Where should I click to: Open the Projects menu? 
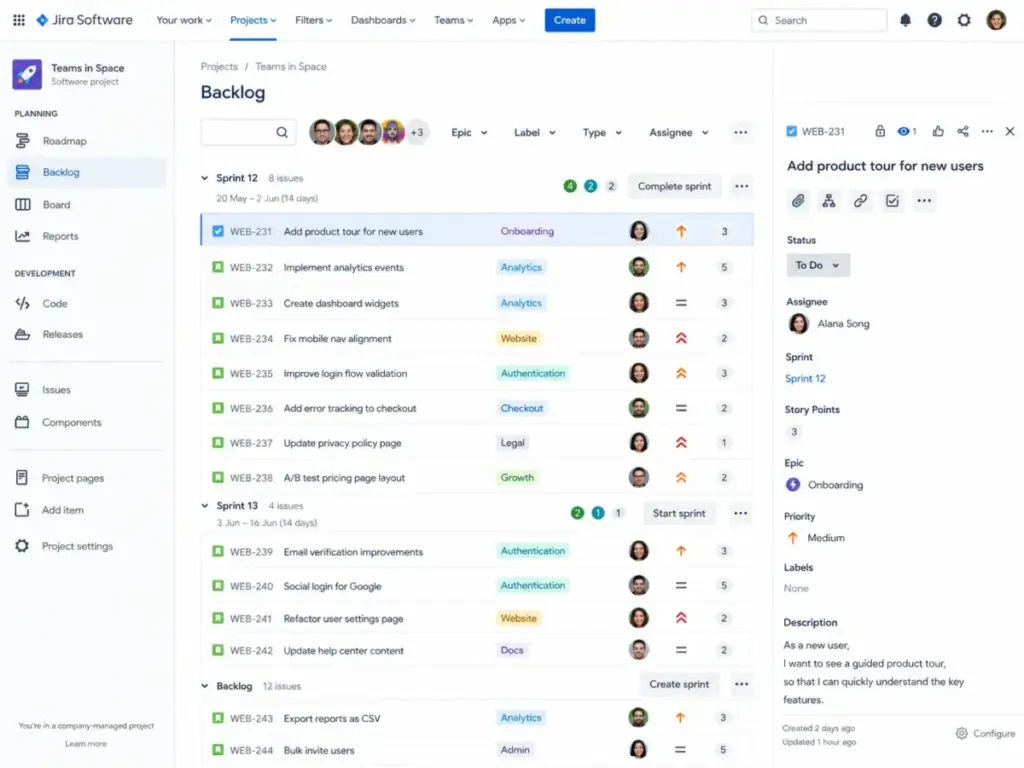(x=253, y=20)
